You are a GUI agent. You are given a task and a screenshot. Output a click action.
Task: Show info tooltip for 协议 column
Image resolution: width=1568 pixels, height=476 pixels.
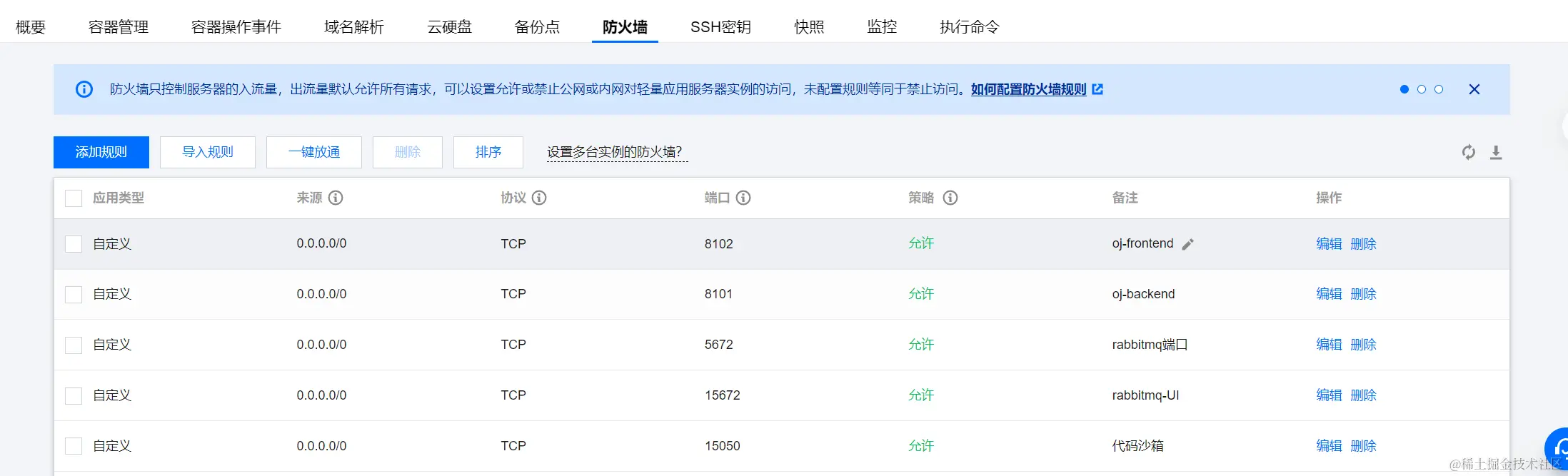pyautogui.click(x=539, y=198)
